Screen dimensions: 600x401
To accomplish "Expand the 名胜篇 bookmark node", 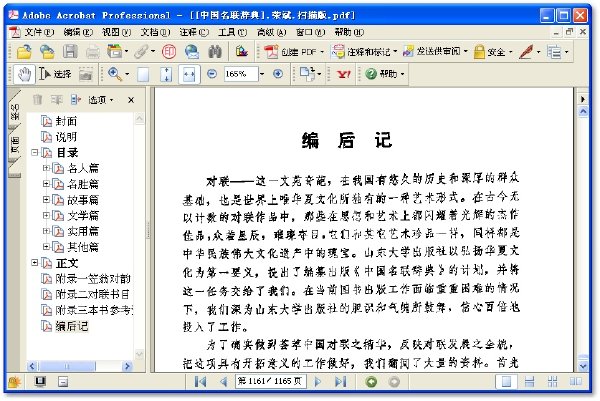I will pyautogui.click(x=46, y=184).
